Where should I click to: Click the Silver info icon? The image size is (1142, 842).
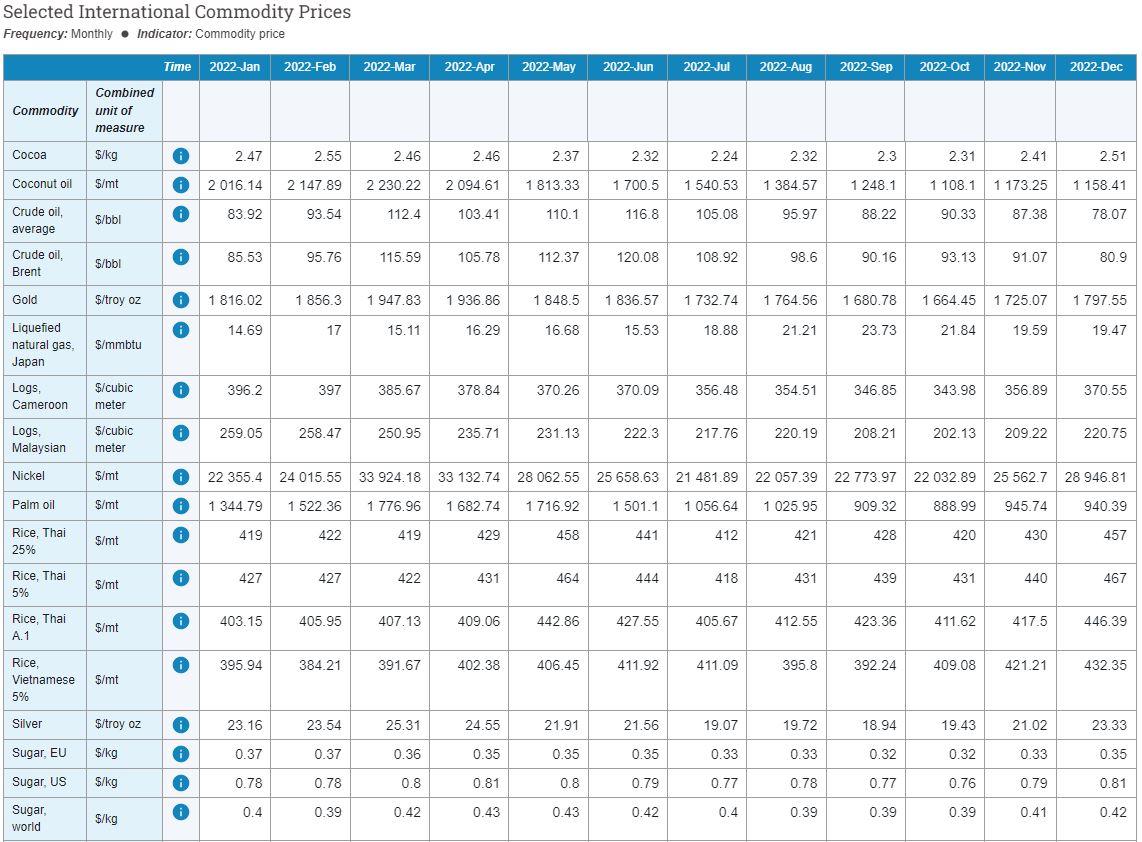coord(181,723)
